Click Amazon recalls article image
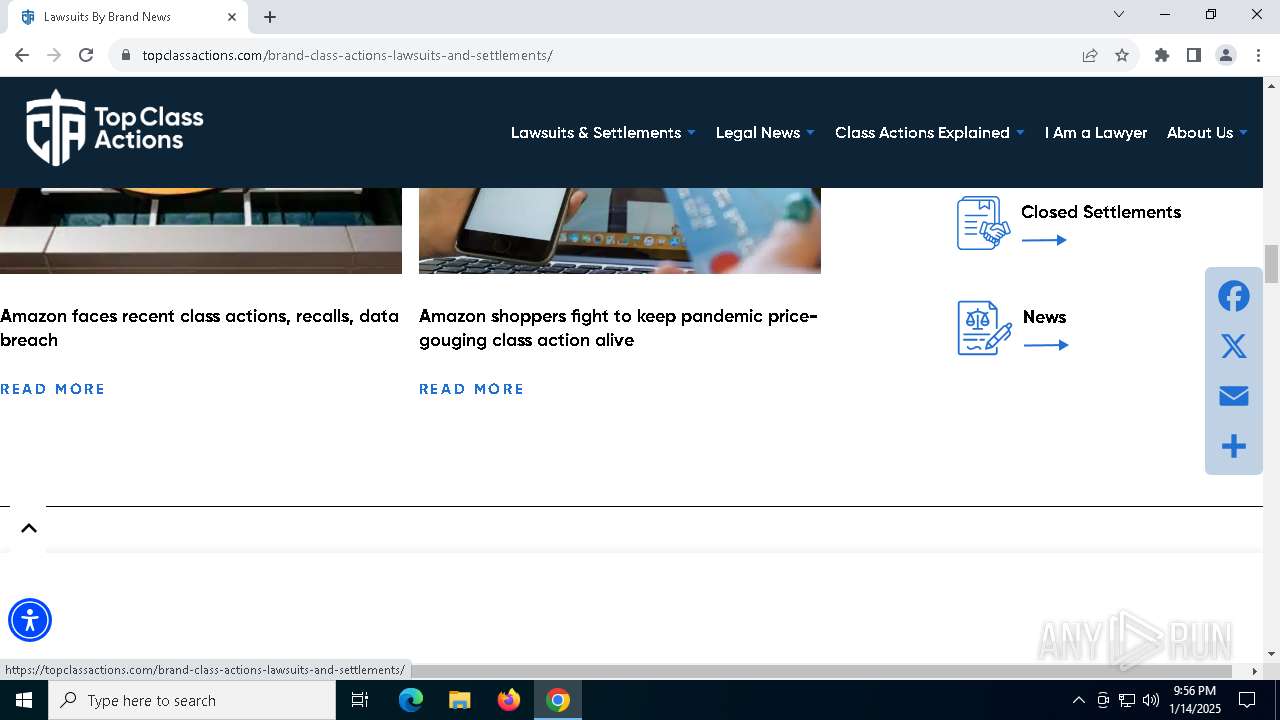Viewport: 1280px width, 720px height. [x=201, y=230]
